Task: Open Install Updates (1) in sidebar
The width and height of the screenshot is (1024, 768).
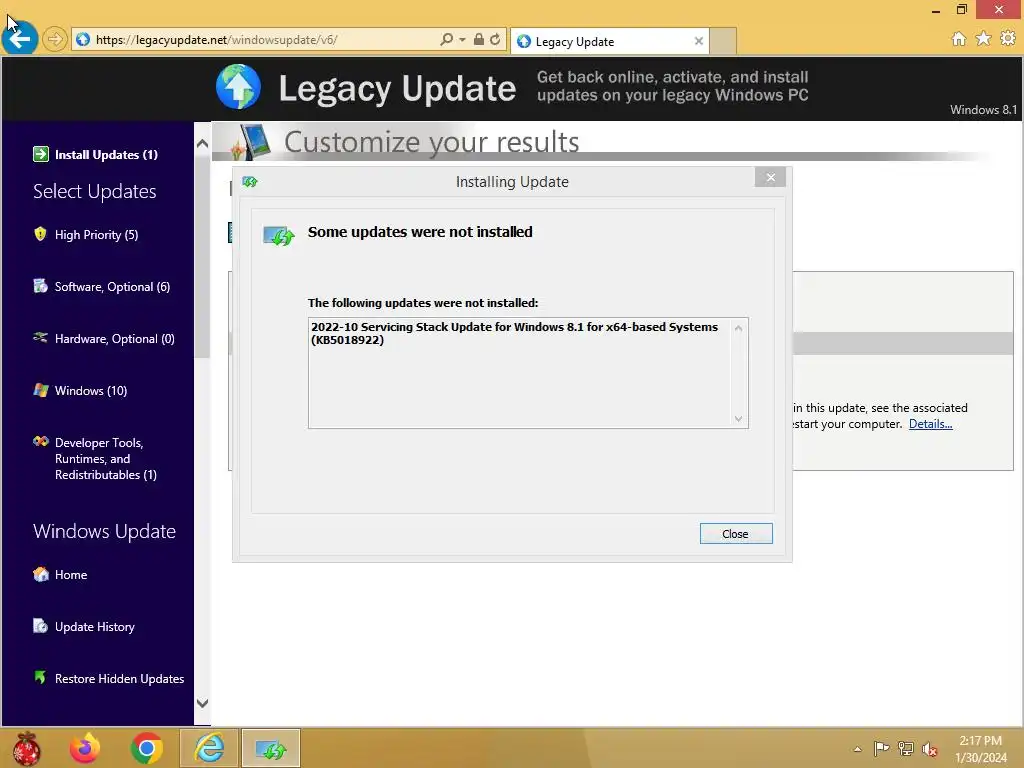Action: click(106, 155)
